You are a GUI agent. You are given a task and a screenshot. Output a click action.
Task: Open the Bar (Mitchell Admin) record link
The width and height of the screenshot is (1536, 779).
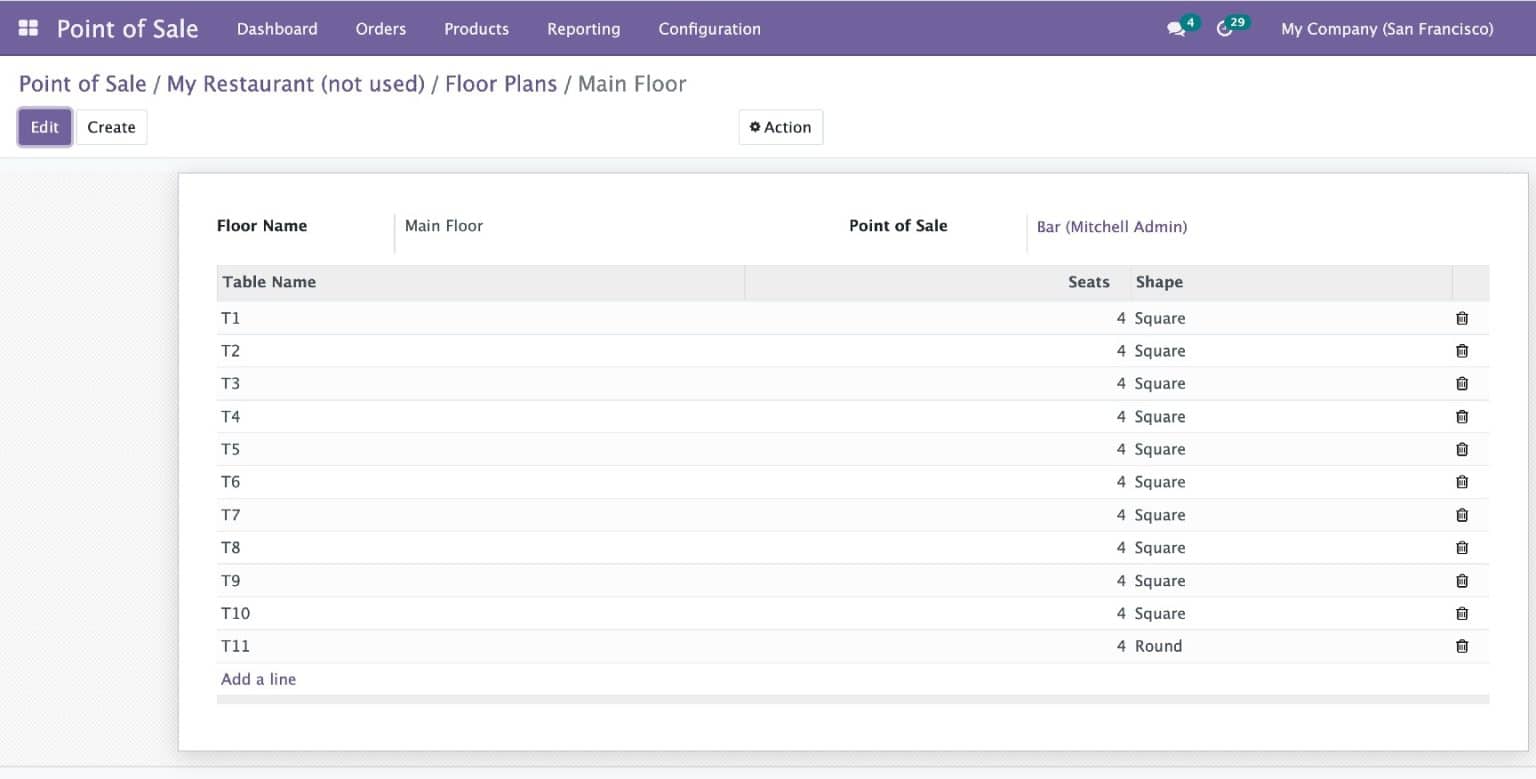click(1111, 227)
